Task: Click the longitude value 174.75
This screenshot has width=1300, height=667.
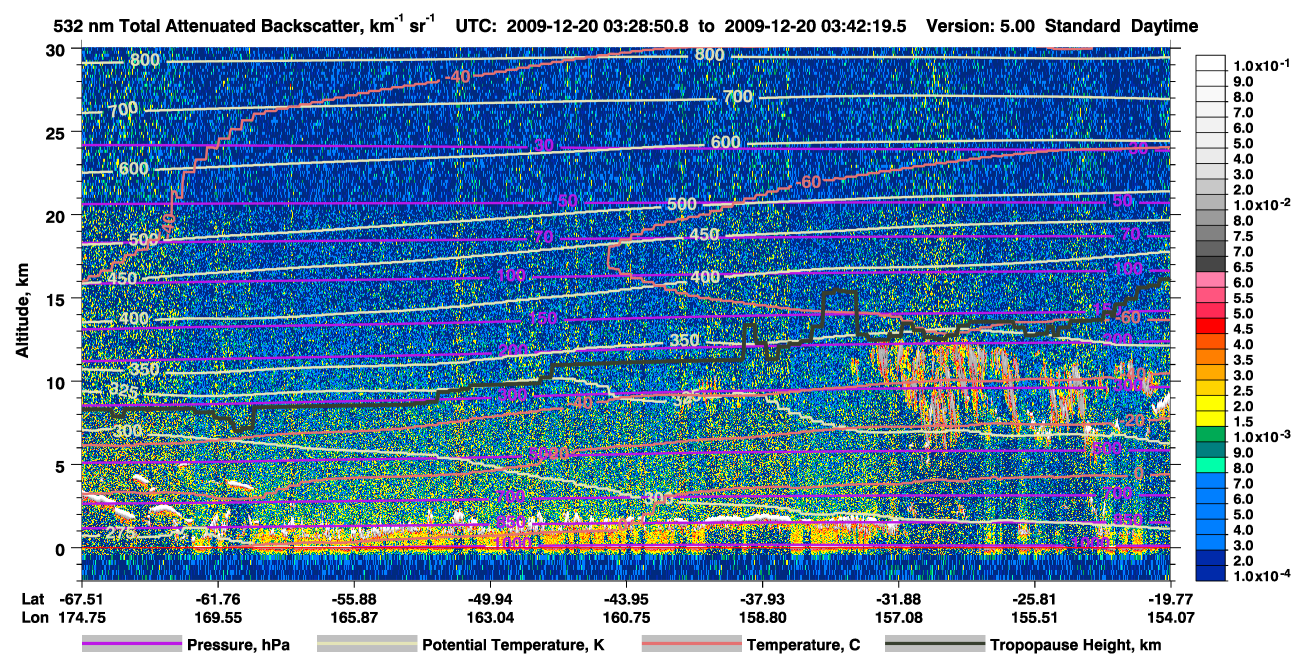Action: [x=81, y=617]
